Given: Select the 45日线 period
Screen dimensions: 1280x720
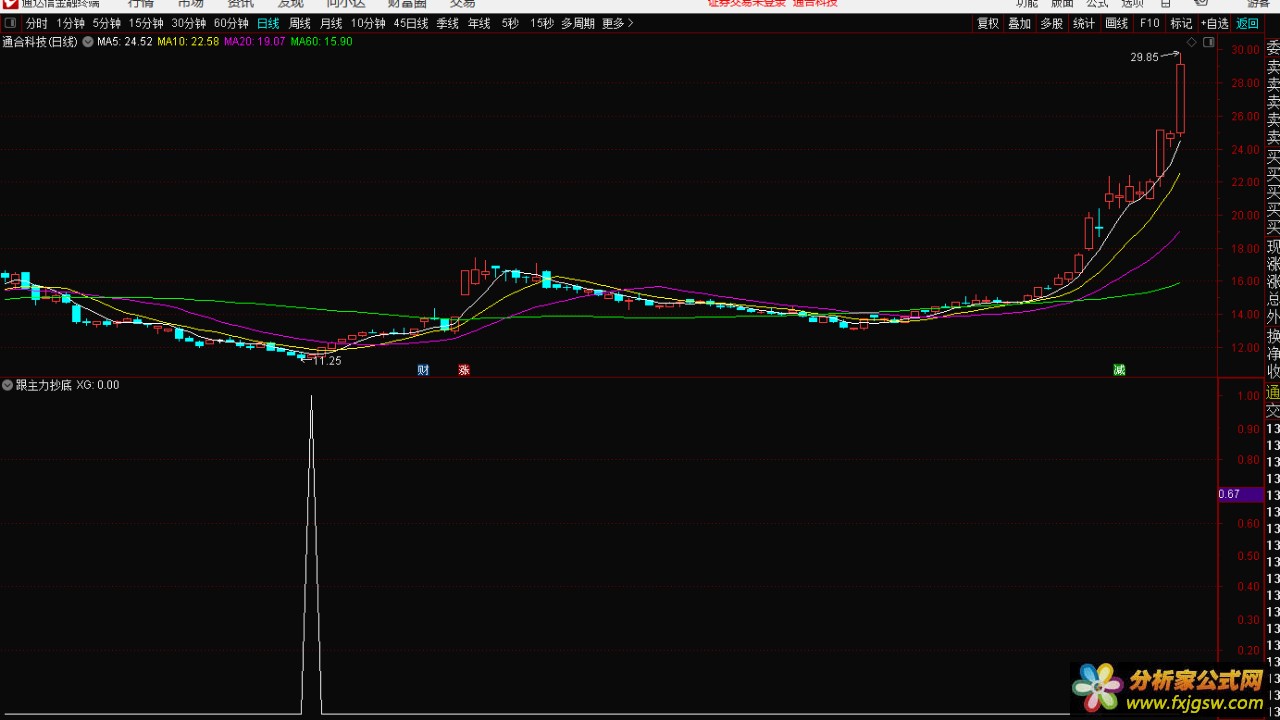Looking at the screenshot, I should pyautogui.click(x=411, y=23).
